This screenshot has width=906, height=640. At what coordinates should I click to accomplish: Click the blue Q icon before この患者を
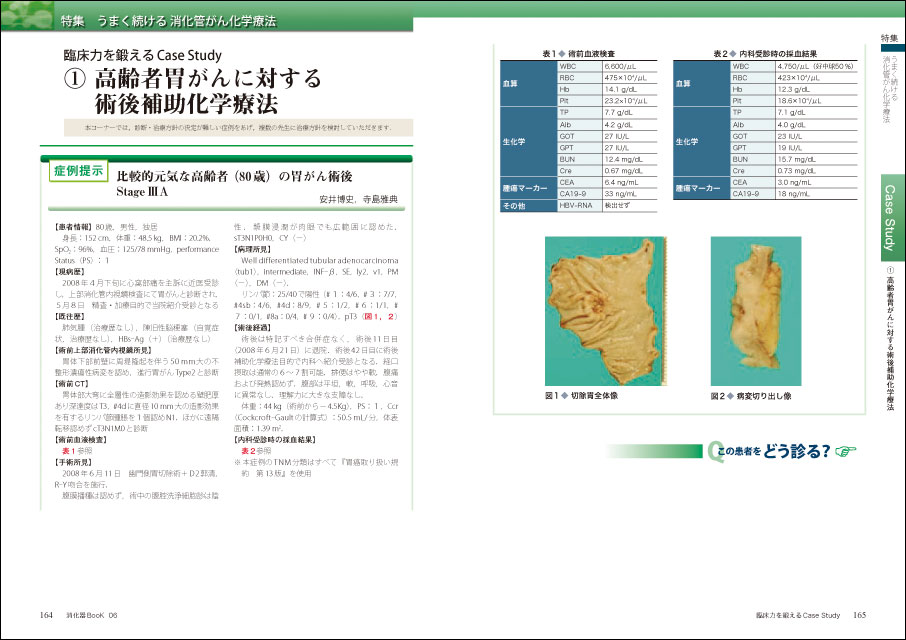[713, 450]
